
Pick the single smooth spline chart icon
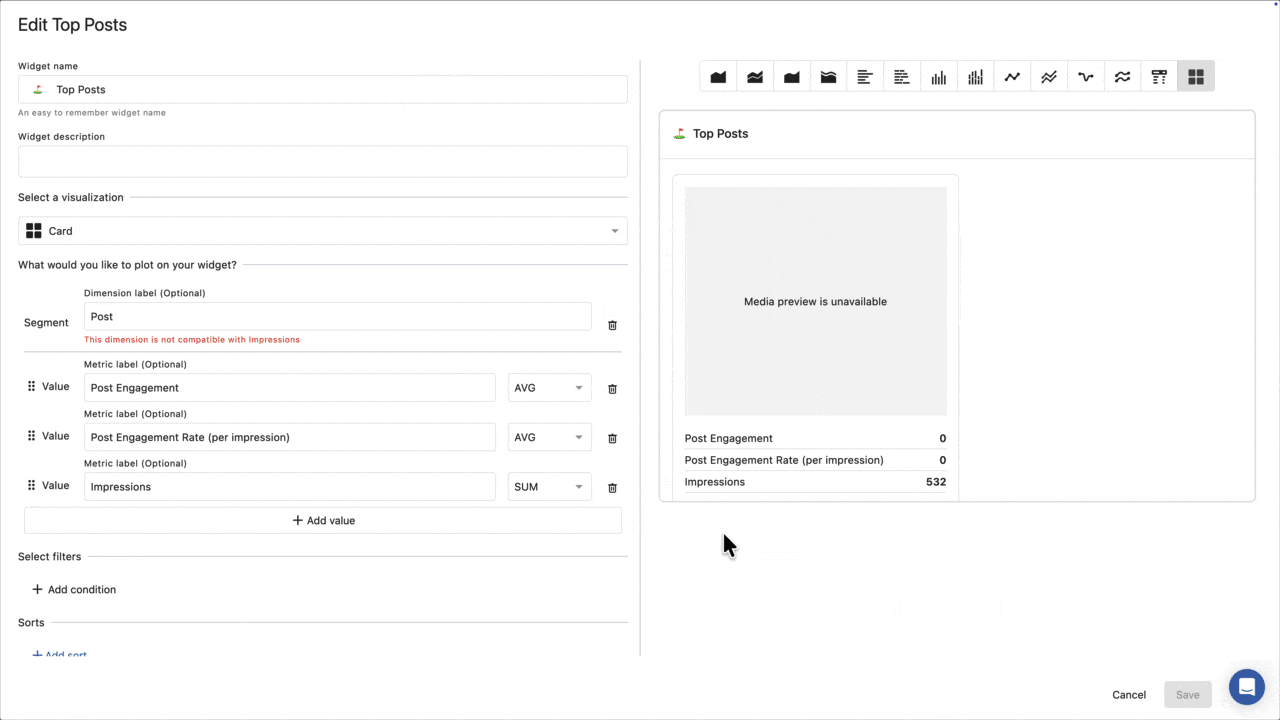click(1086, 77)
